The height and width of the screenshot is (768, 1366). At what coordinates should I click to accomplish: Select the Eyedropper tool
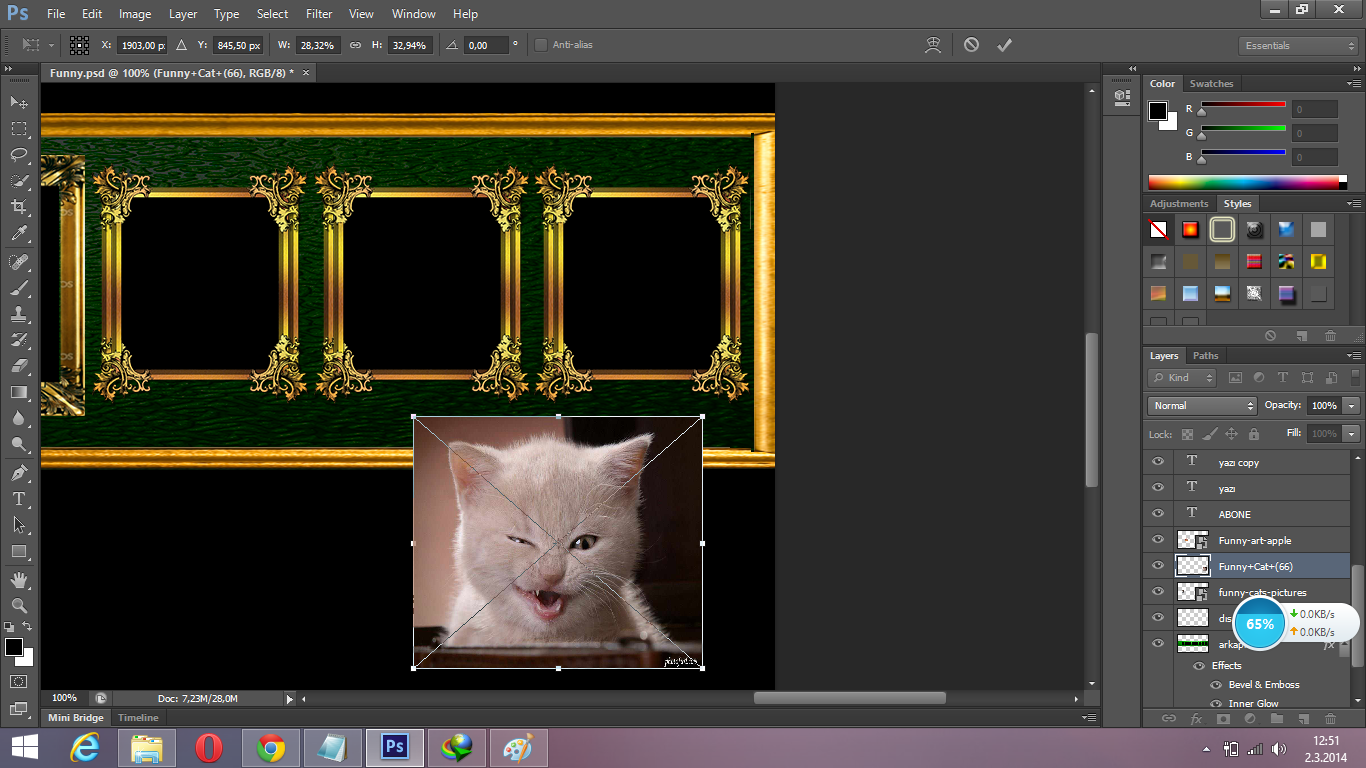pyautogui.click(x=19, y=233)
